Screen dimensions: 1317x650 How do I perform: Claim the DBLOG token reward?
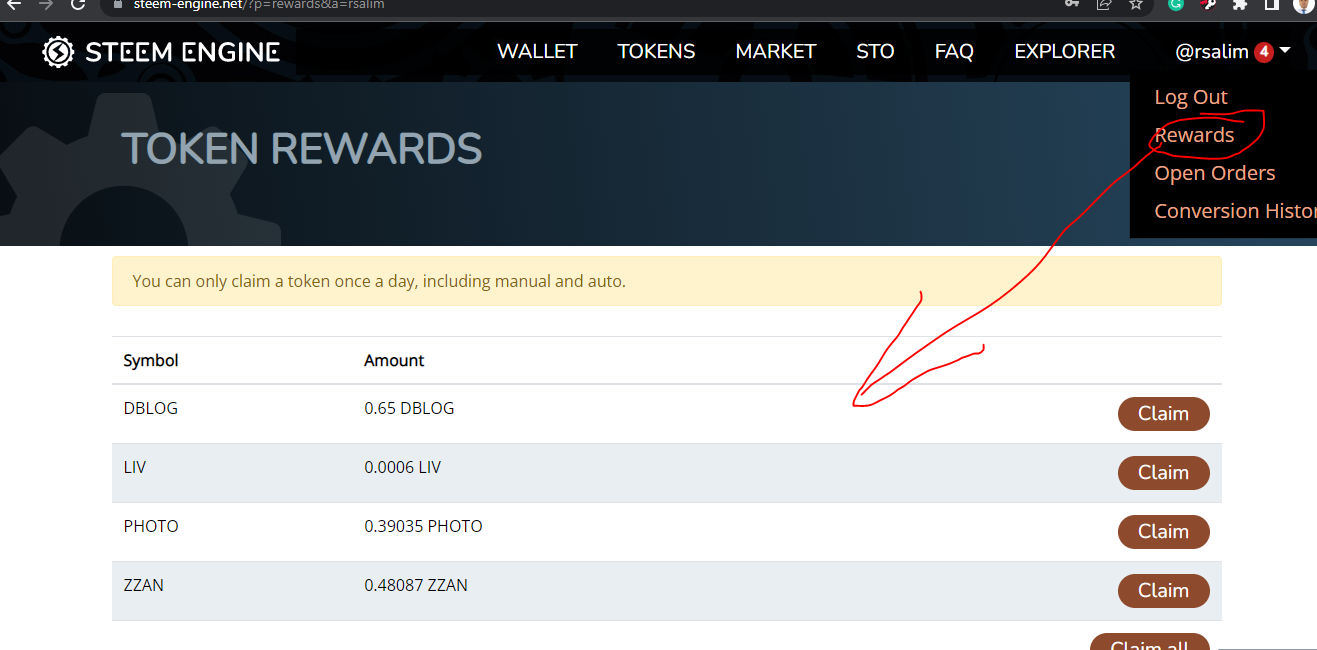[x=1163, y=414]
